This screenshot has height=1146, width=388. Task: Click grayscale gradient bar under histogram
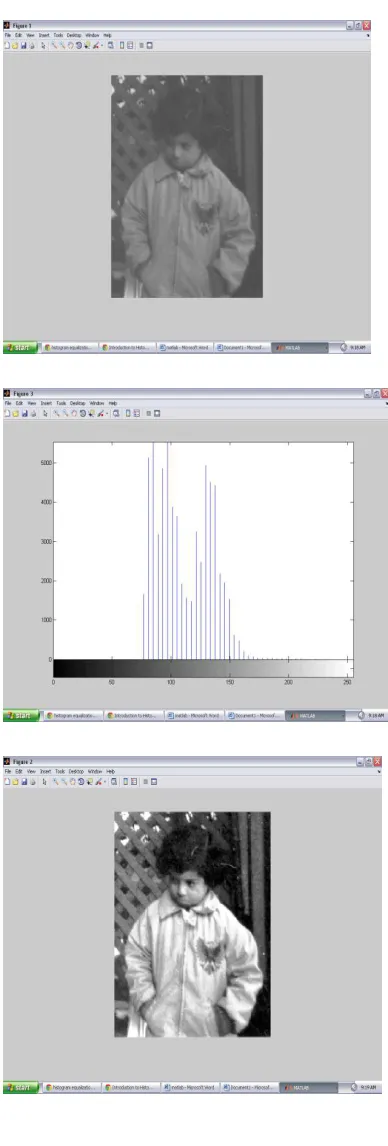point(203,668)
